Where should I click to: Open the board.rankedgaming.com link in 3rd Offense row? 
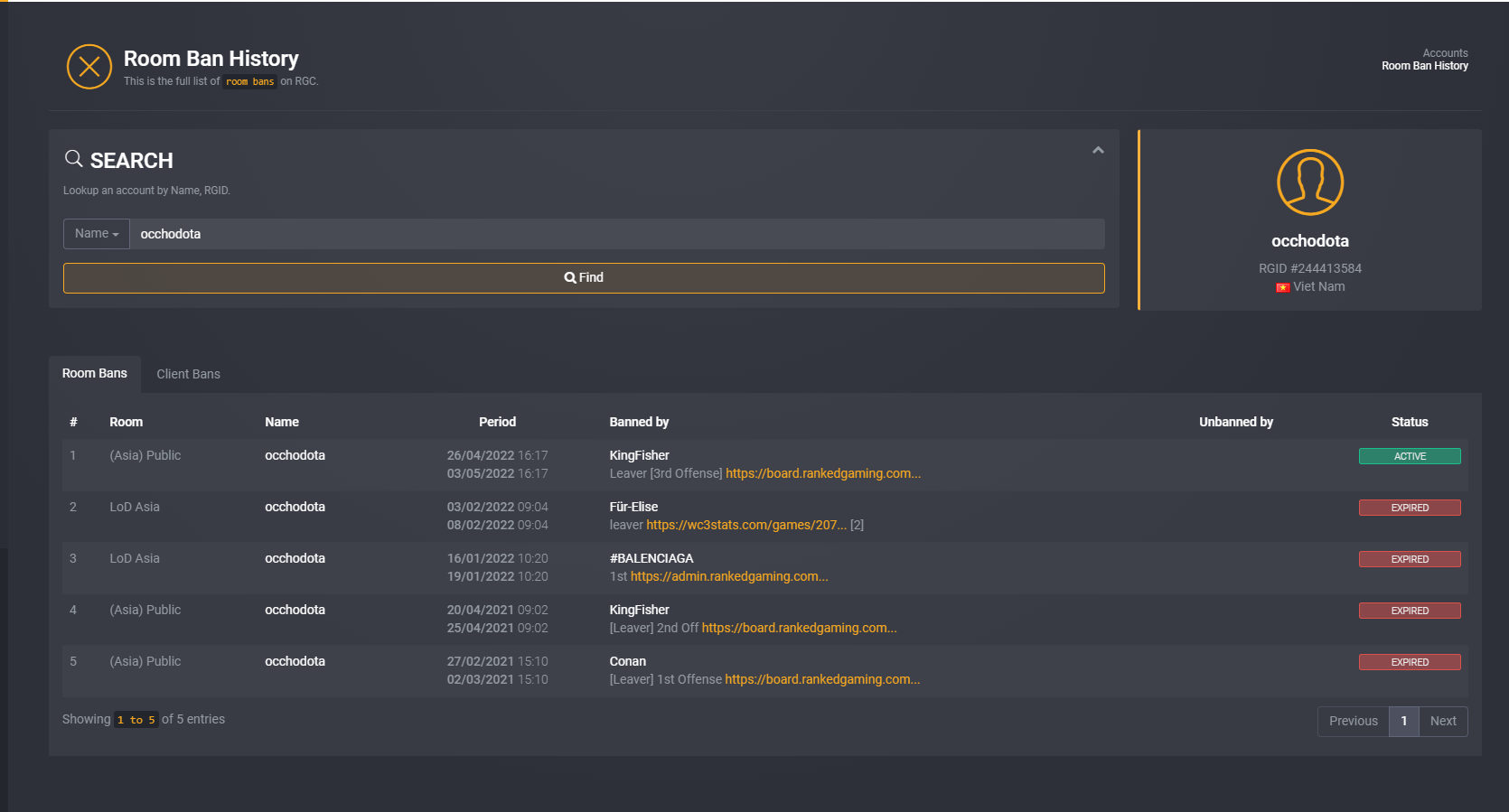(x=823, y=473)
